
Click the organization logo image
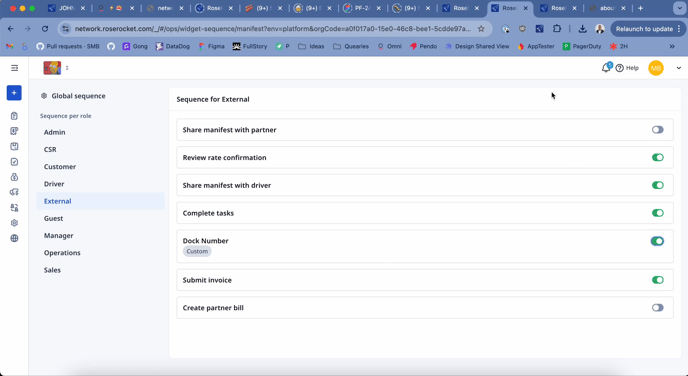coord(52,68)
